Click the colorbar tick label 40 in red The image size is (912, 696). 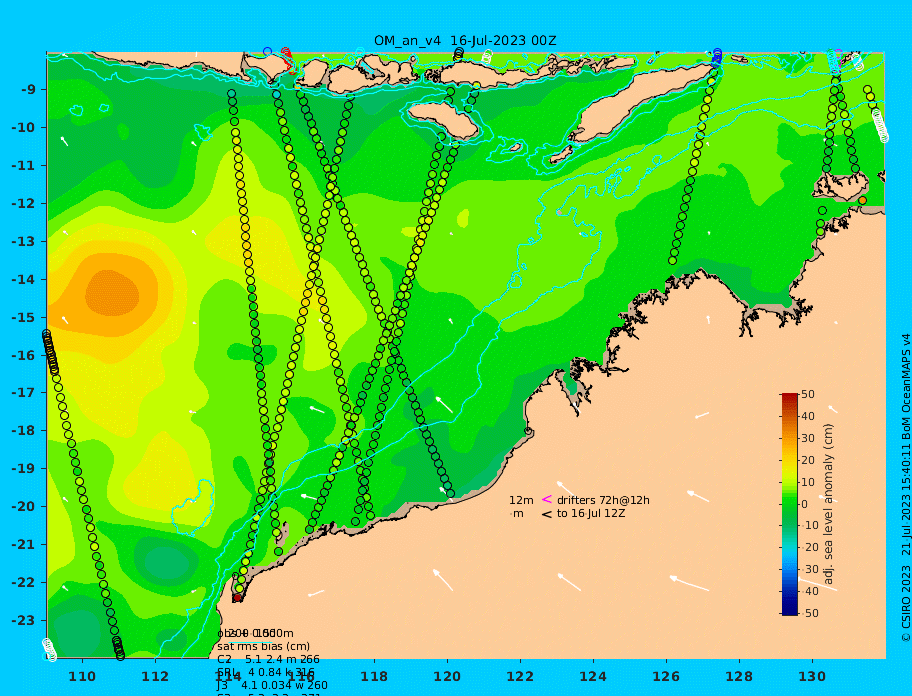coord(808,416)
